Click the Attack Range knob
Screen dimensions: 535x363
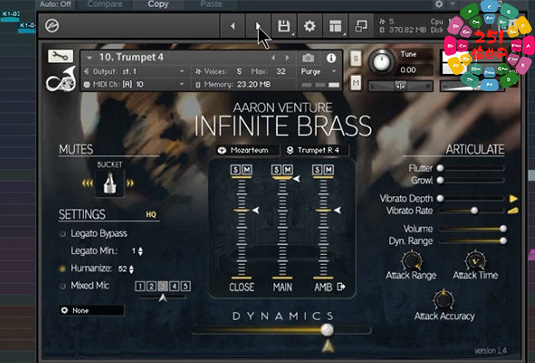point(411,261)
